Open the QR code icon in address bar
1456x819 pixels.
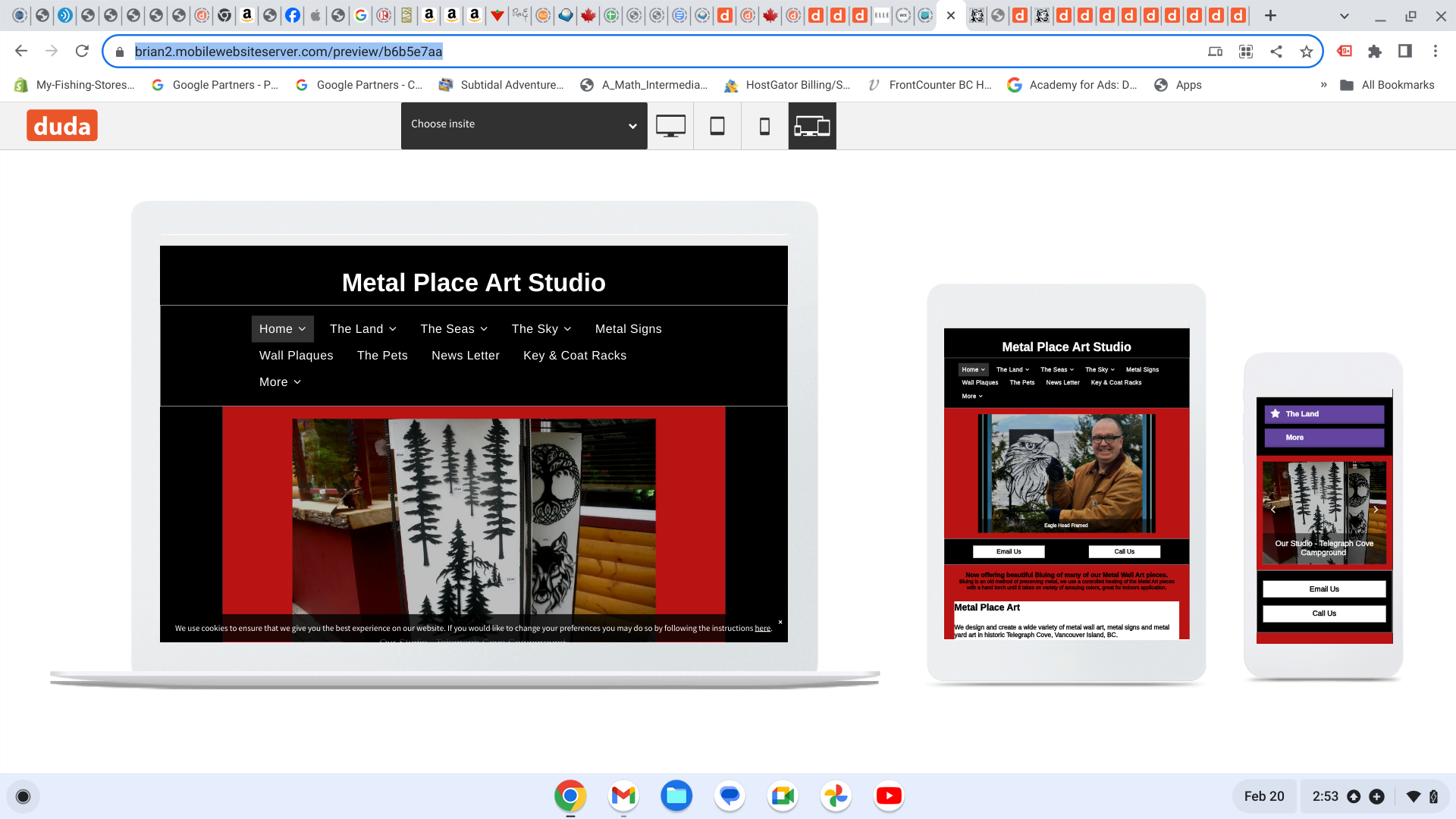[x=1246, y=52]
